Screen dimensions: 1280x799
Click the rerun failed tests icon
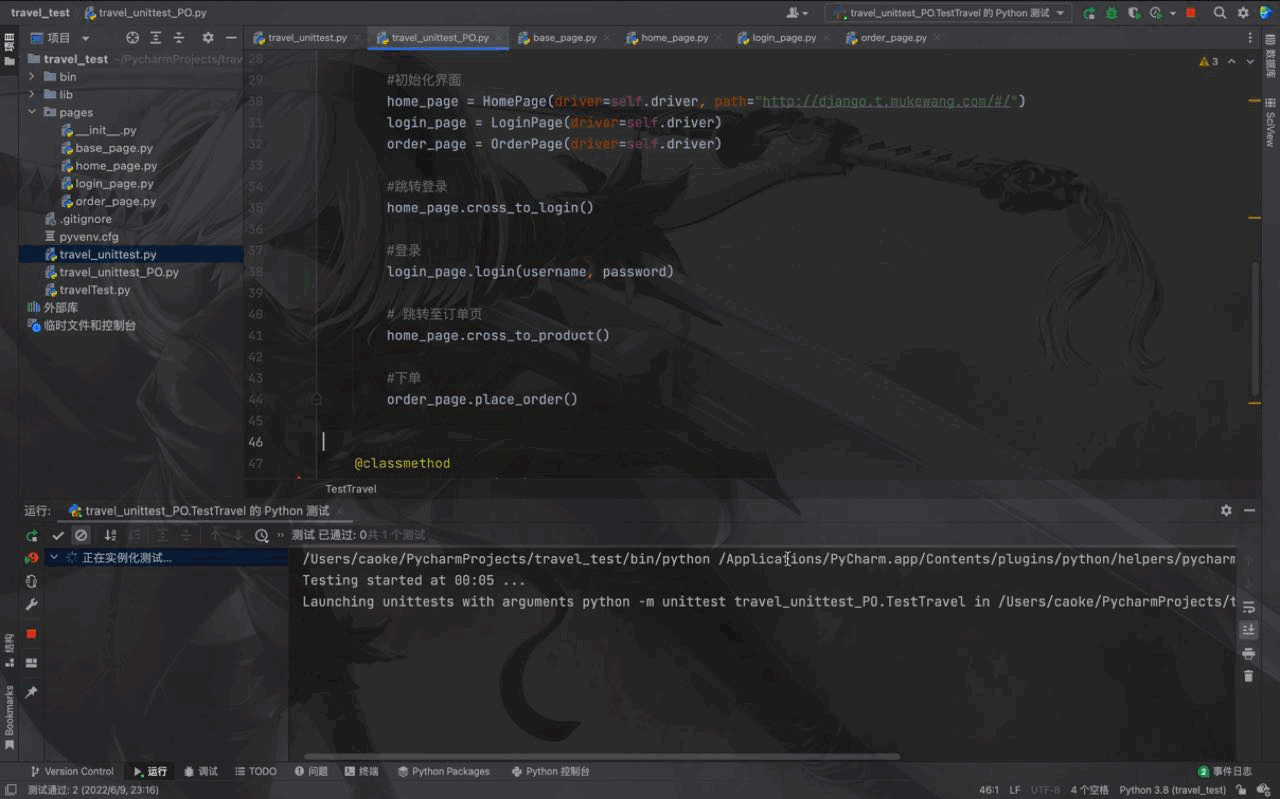click(32, 558)
